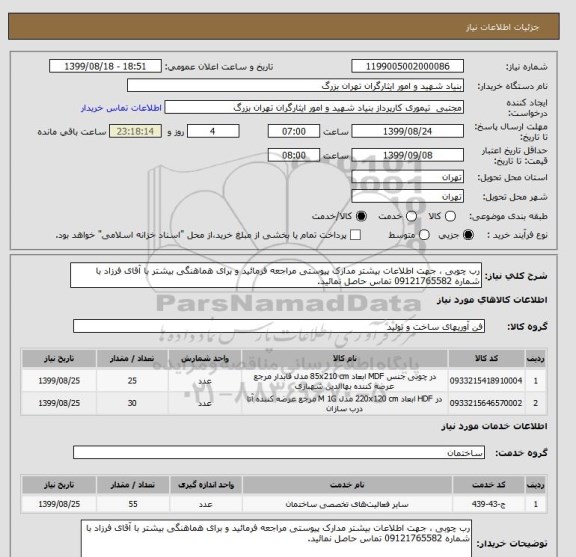Click the کد خدمت column header
Viewport: 576px width, 557px height.
tap(489, 485)
